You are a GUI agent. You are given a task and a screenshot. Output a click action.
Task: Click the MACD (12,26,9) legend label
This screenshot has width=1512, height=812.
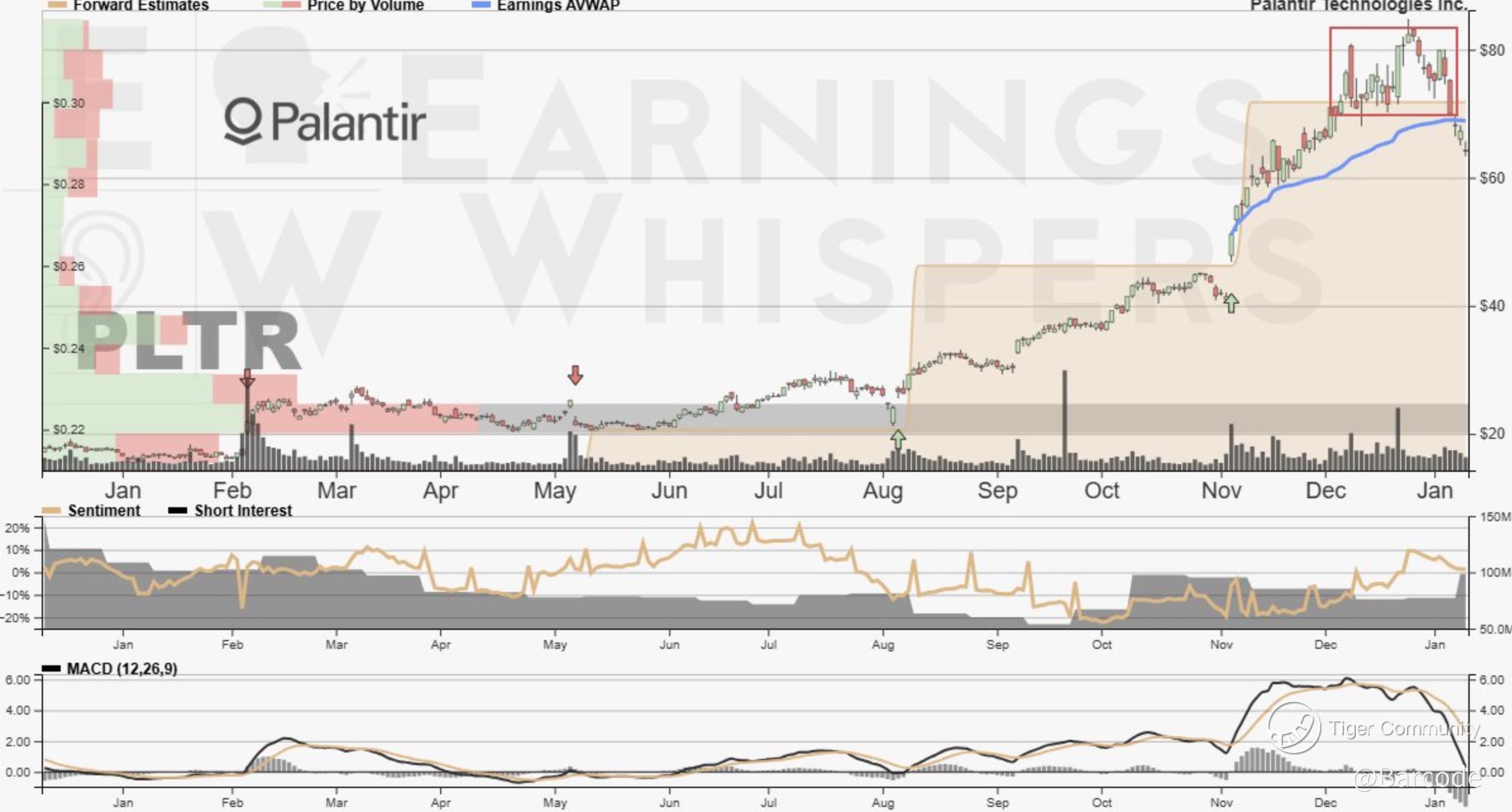(121, 668)
